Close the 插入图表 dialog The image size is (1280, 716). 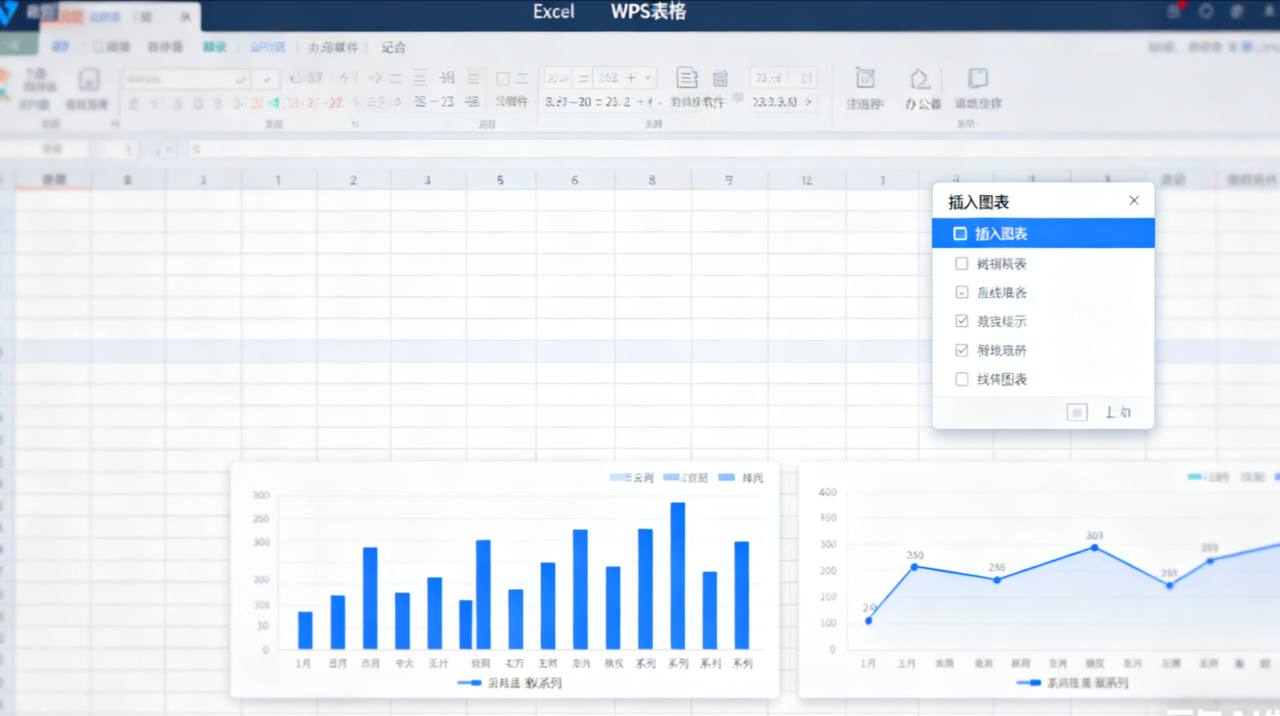coord(1133,200)
